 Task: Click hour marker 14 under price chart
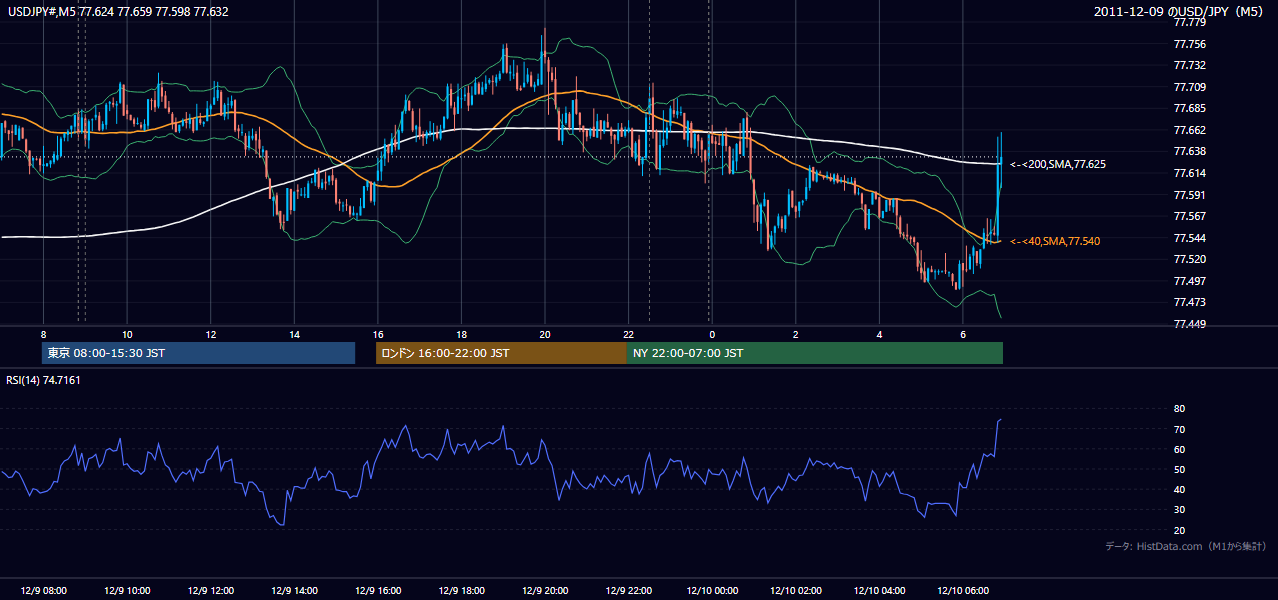tap(294, 333)
